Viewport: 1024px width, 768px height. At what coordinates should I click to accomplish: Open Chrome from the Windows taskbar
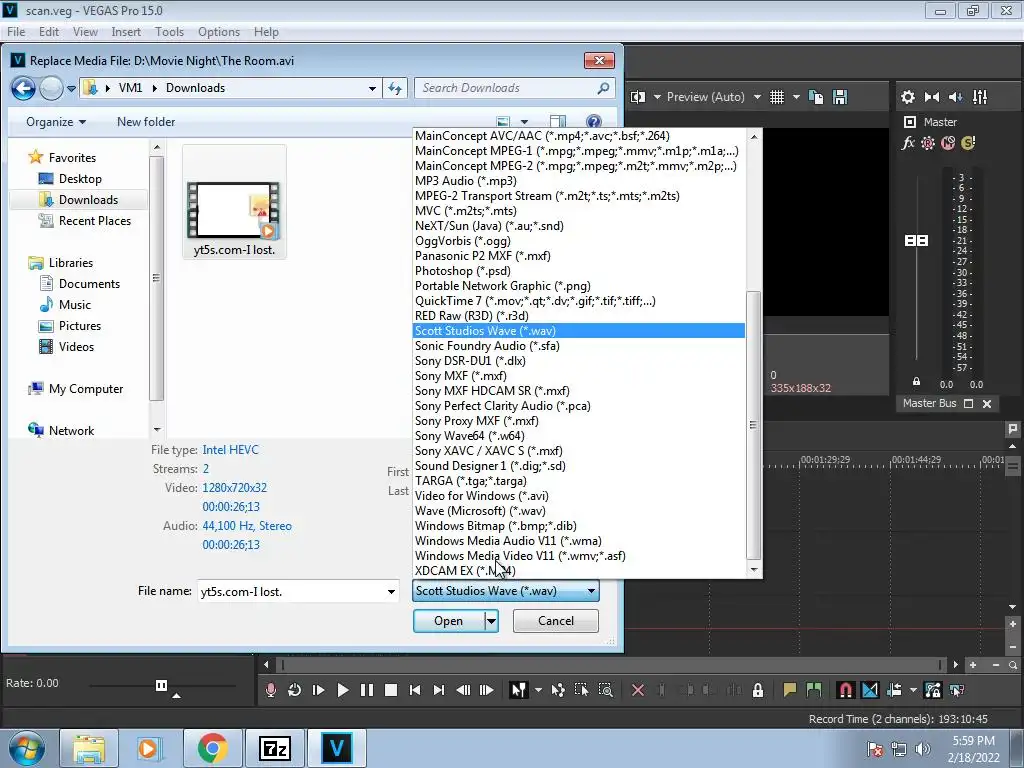(212, 748)
